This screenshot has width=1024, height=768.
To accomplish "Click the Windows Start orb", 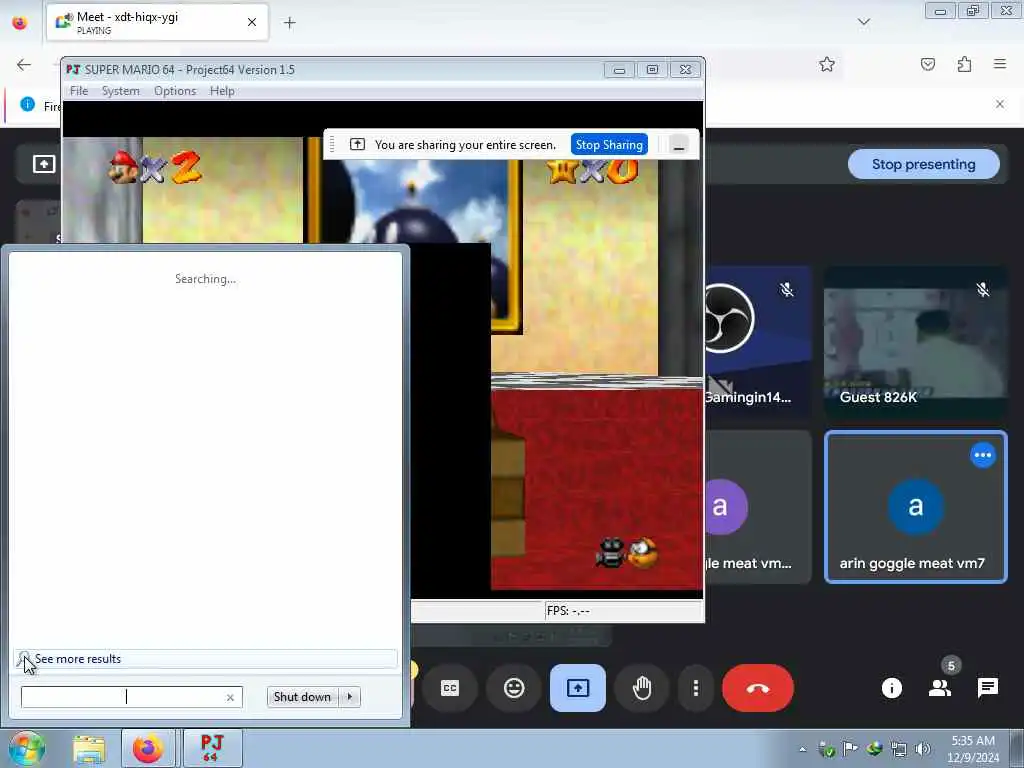I will [26, 748].
